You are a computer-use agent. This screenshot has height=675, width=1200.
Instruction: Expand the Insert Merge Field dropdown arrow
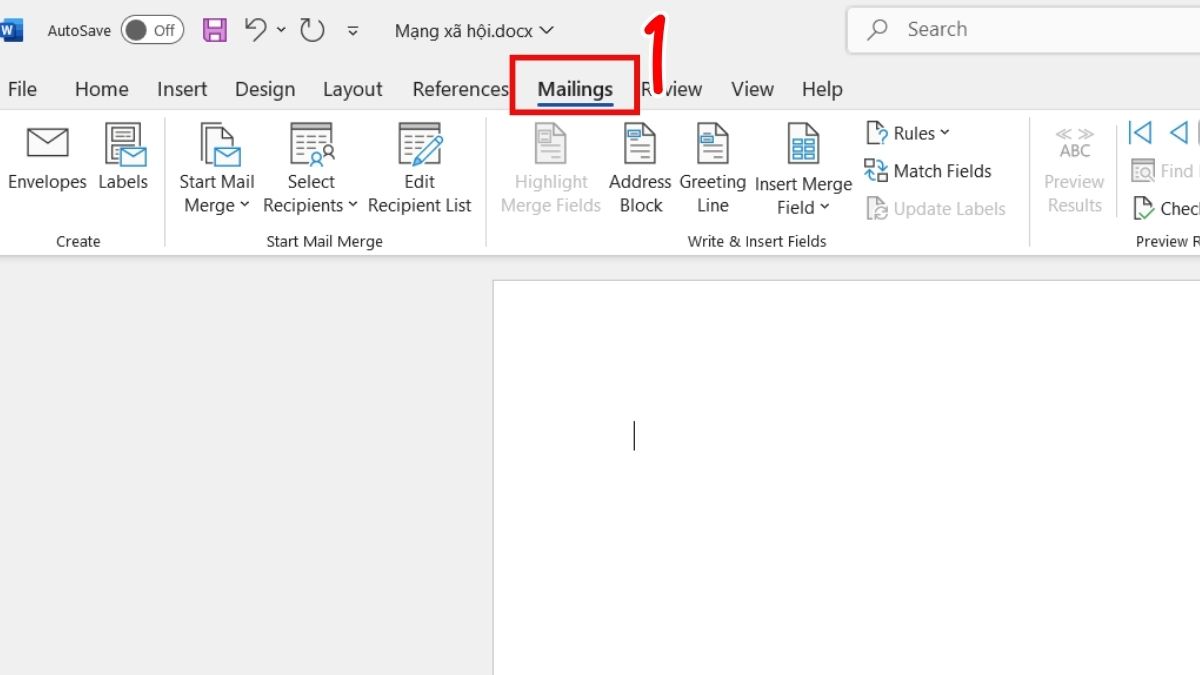(x=825, y=208)
